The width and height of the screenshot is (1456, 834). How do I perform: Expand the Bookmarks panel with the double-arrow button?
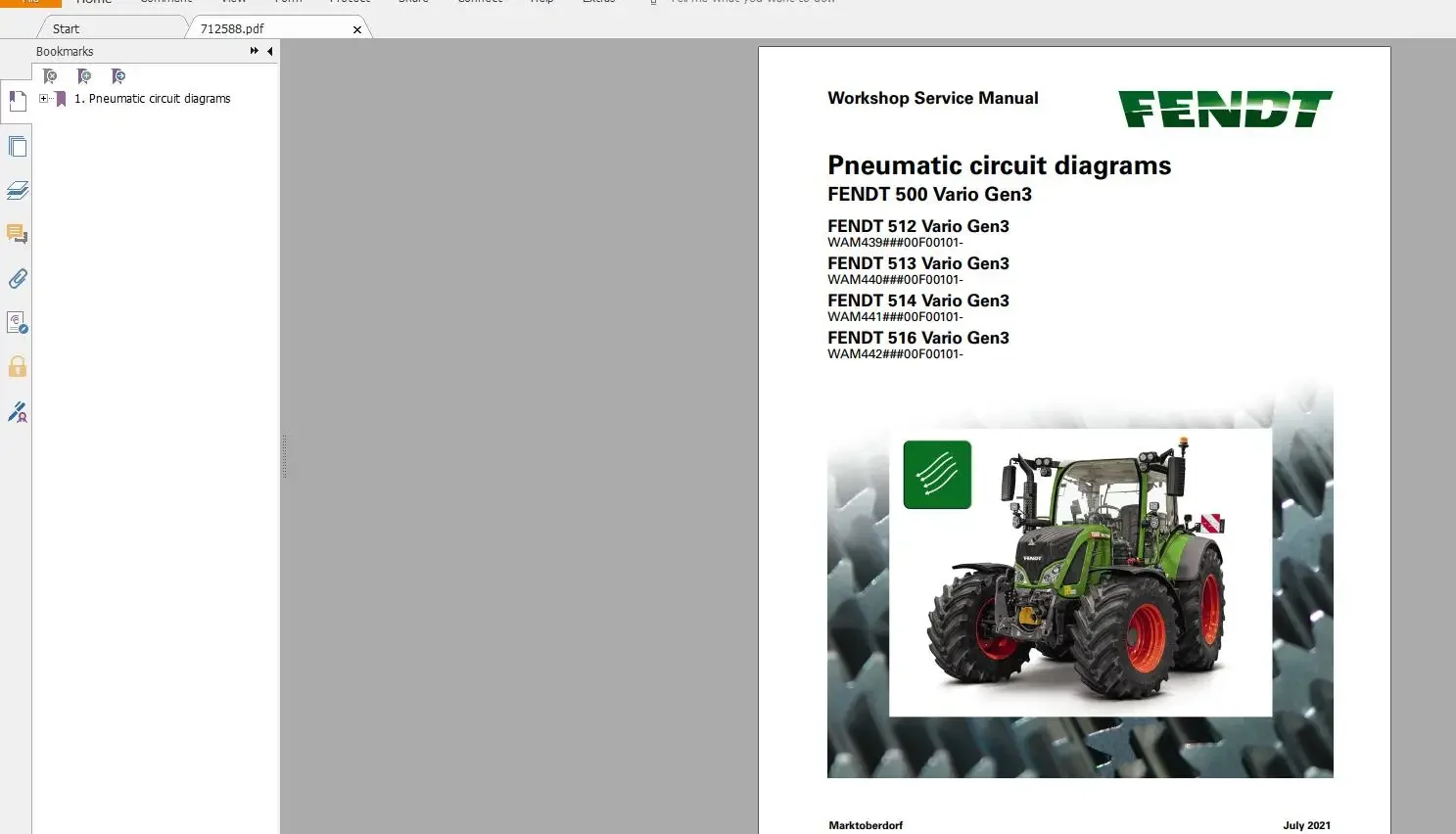(255, 51)
